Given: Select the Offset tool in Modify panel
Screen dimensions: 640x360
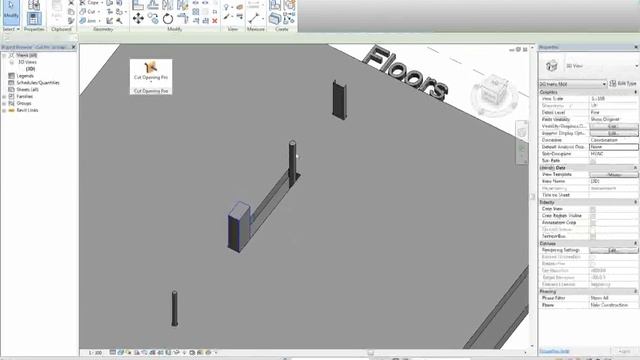Looking at the screenshot, I should tap(153, 4).
